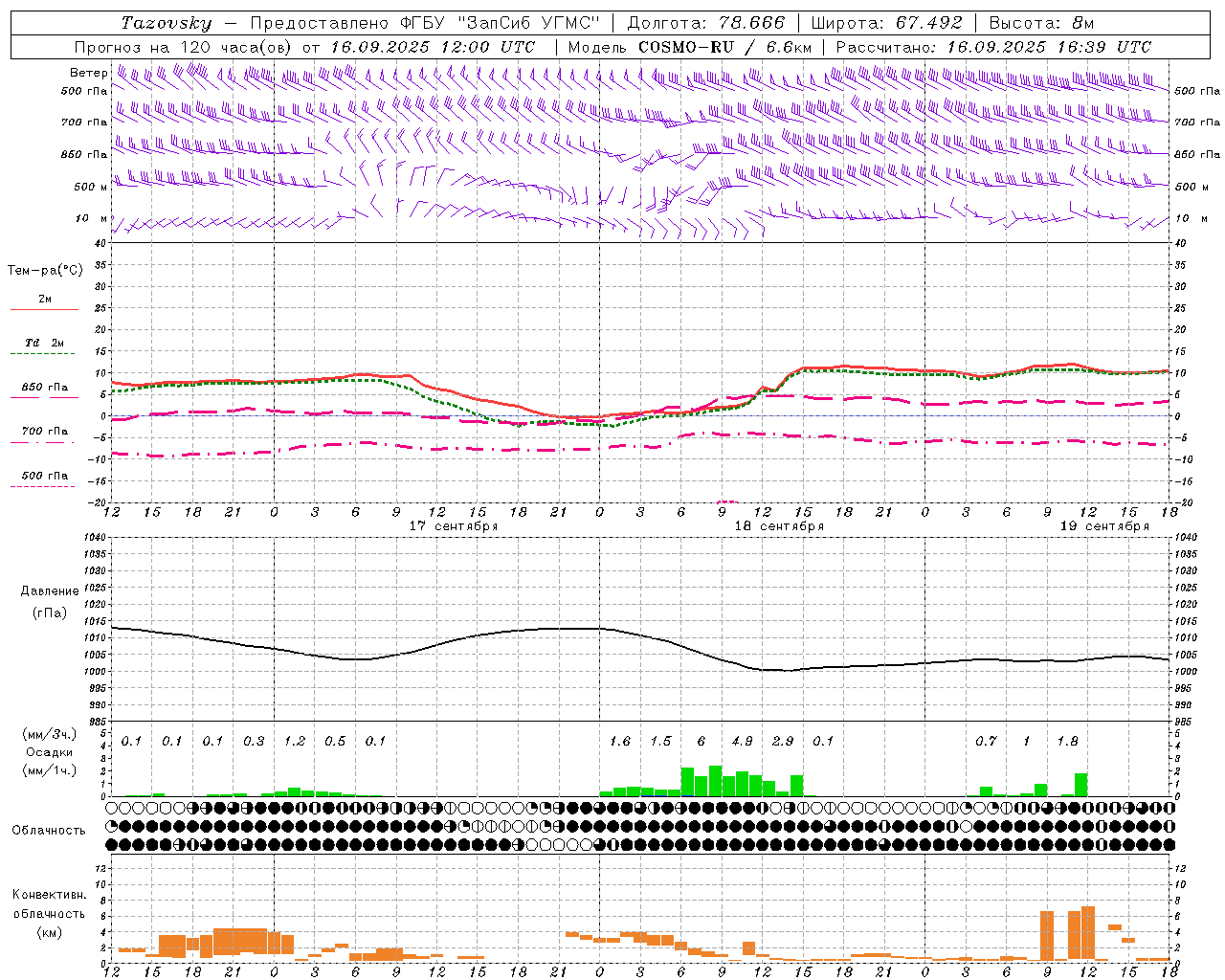Viewport: 1225px width, 980px height.
Task: Click the '(мм/3ч.)' precipitation unit label
Action: [x=50, y=734]
